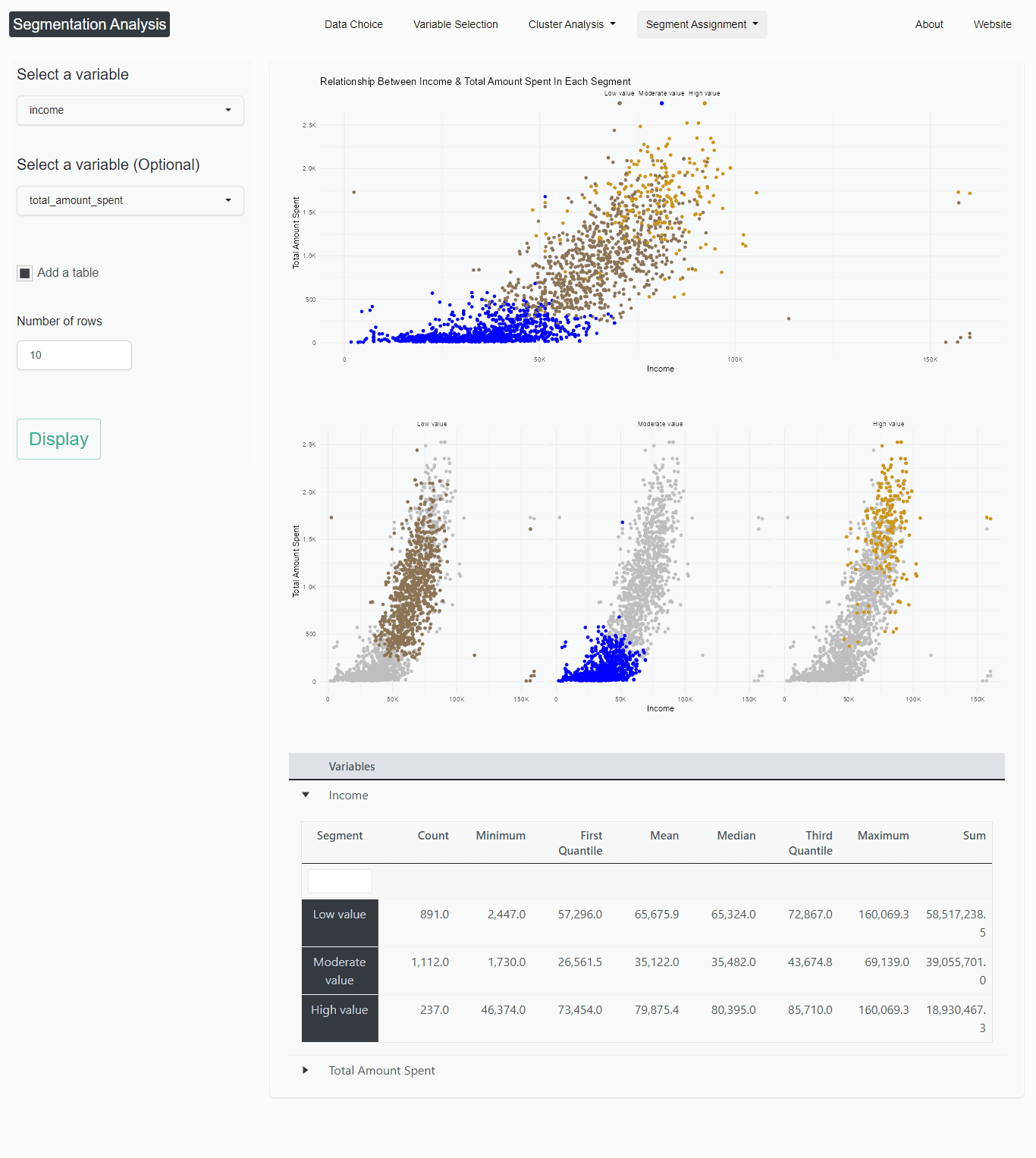This screenshot has width=1036, height=1158.
Task: Visit the Website link in the navbar
Action: [x=992, y=24]
